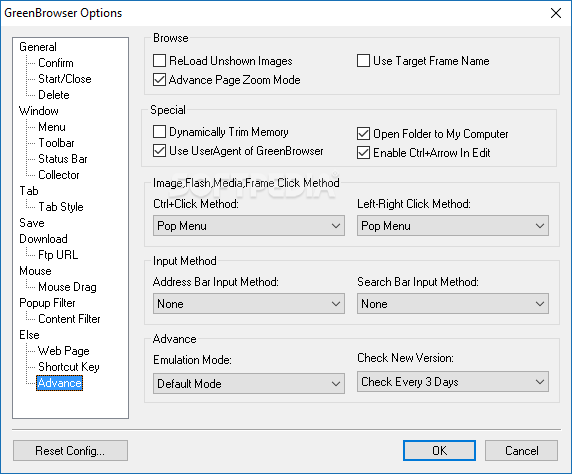Open Mouse settings category
The image size is (572, 474).
(x=35, y=271)
